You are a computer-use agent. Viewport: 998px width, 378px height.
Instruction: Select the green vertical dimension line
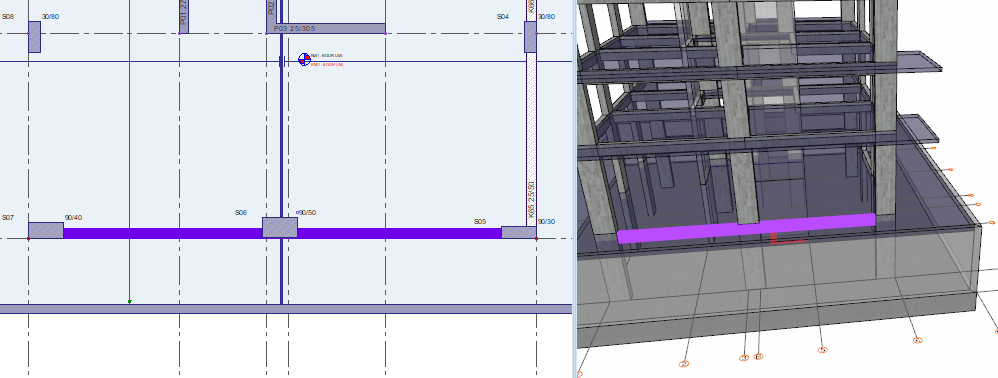tap(129, 151)
